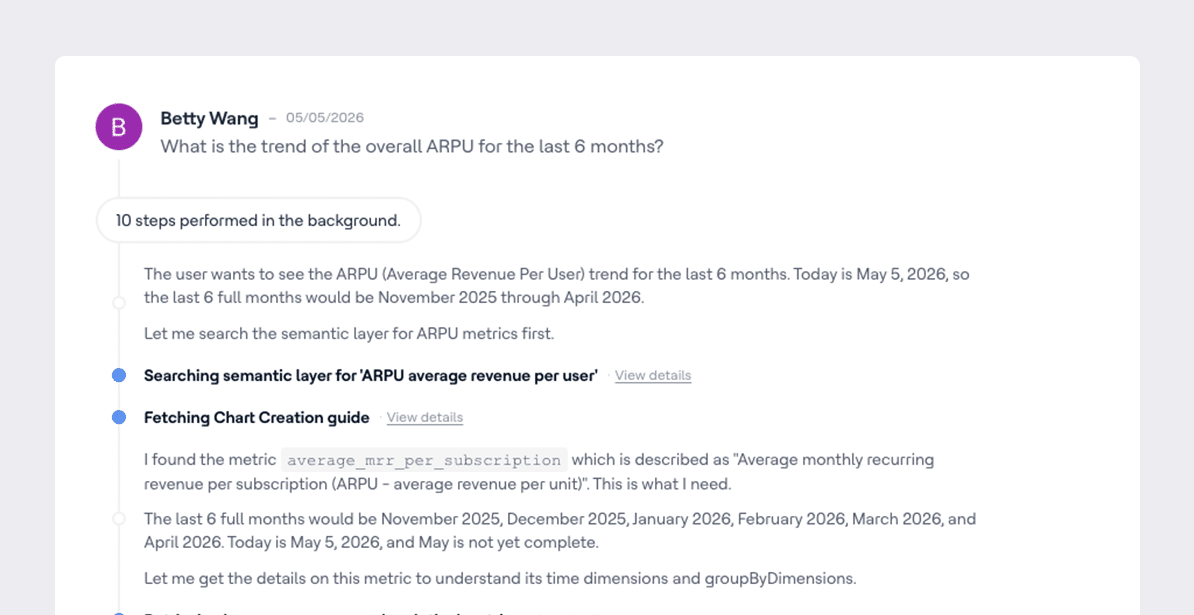Select the hollow circle marker beside the first reasoning paragraph

119,303
